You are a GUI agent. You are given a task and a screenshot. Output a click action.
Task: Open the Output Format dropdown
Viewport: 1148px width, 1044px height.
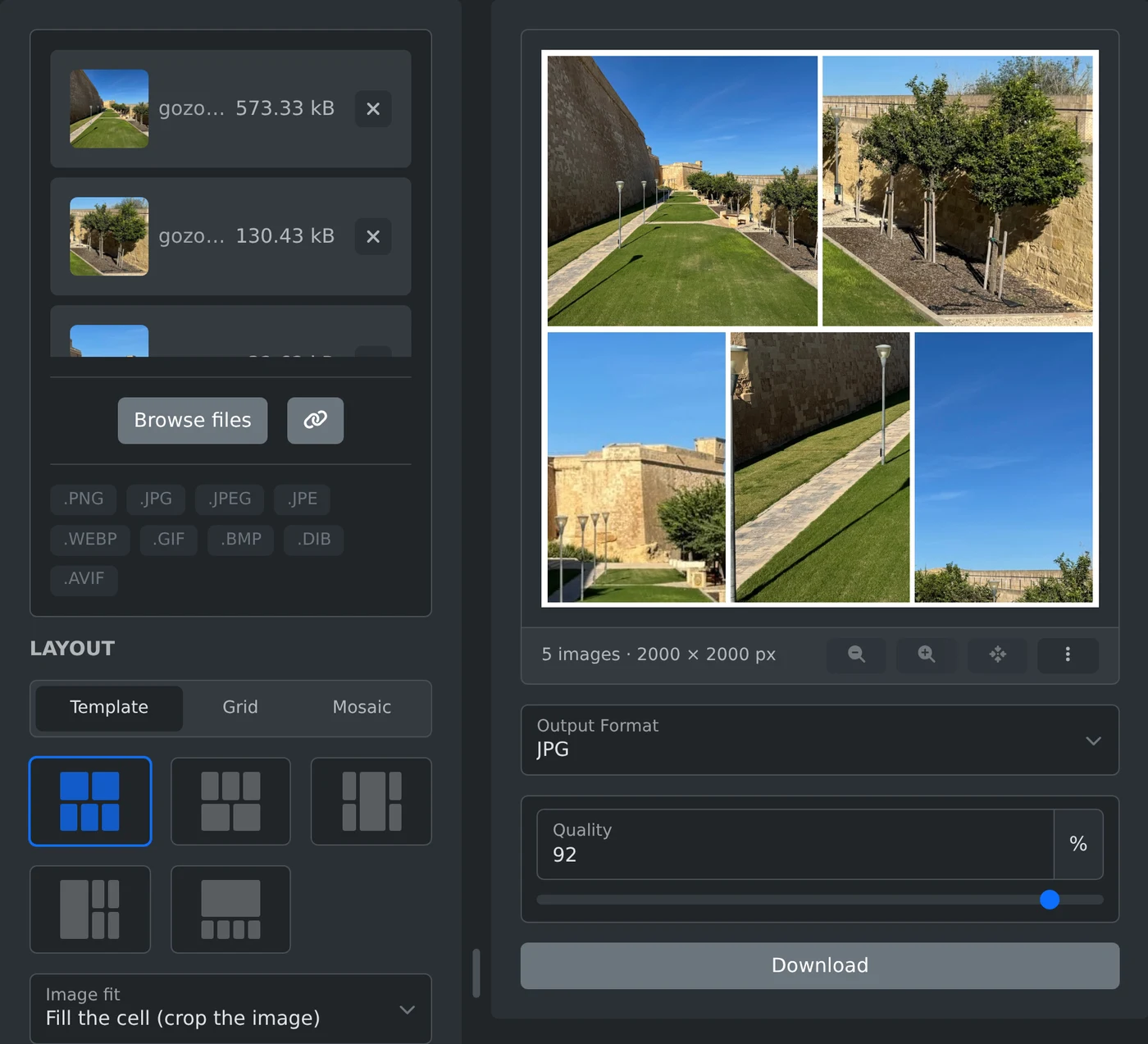[x=820, y=740]
